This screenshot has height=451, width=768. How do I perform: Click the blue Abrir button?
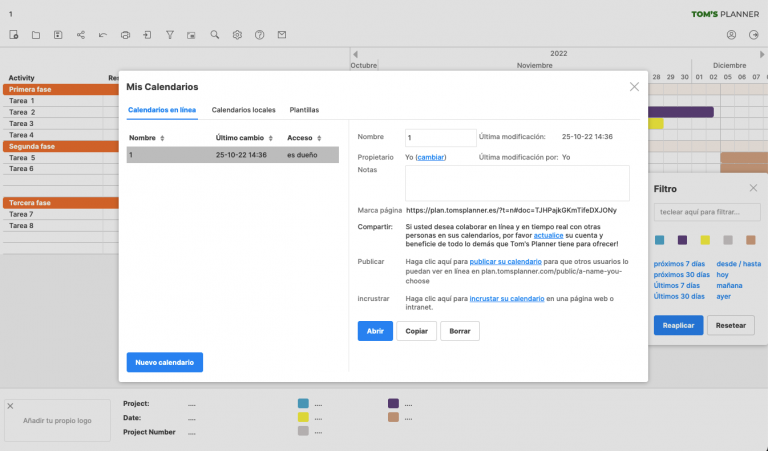click(375, 331)
